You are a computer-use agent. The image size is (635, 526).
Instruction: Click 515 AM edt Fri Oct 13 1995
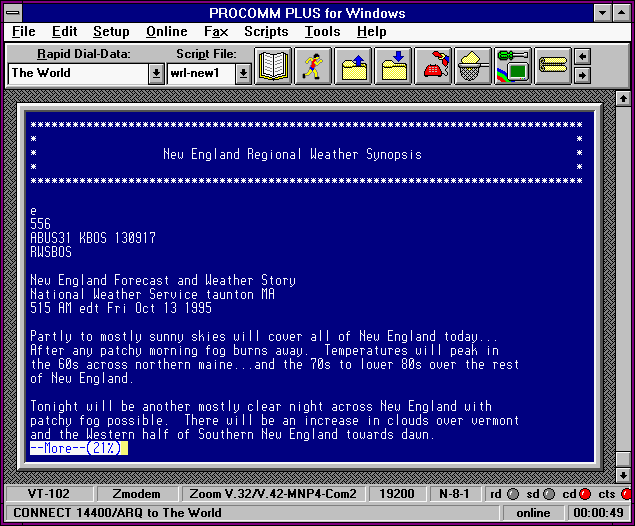pyautogui.click(x=121, y=308)
